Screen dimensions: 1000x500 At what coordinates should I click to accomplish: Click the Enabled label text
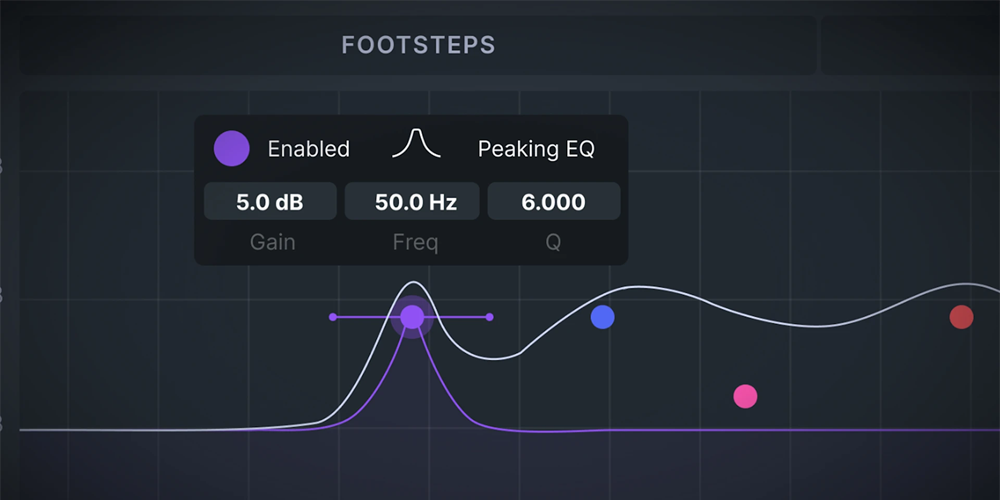tap(309, 149)
